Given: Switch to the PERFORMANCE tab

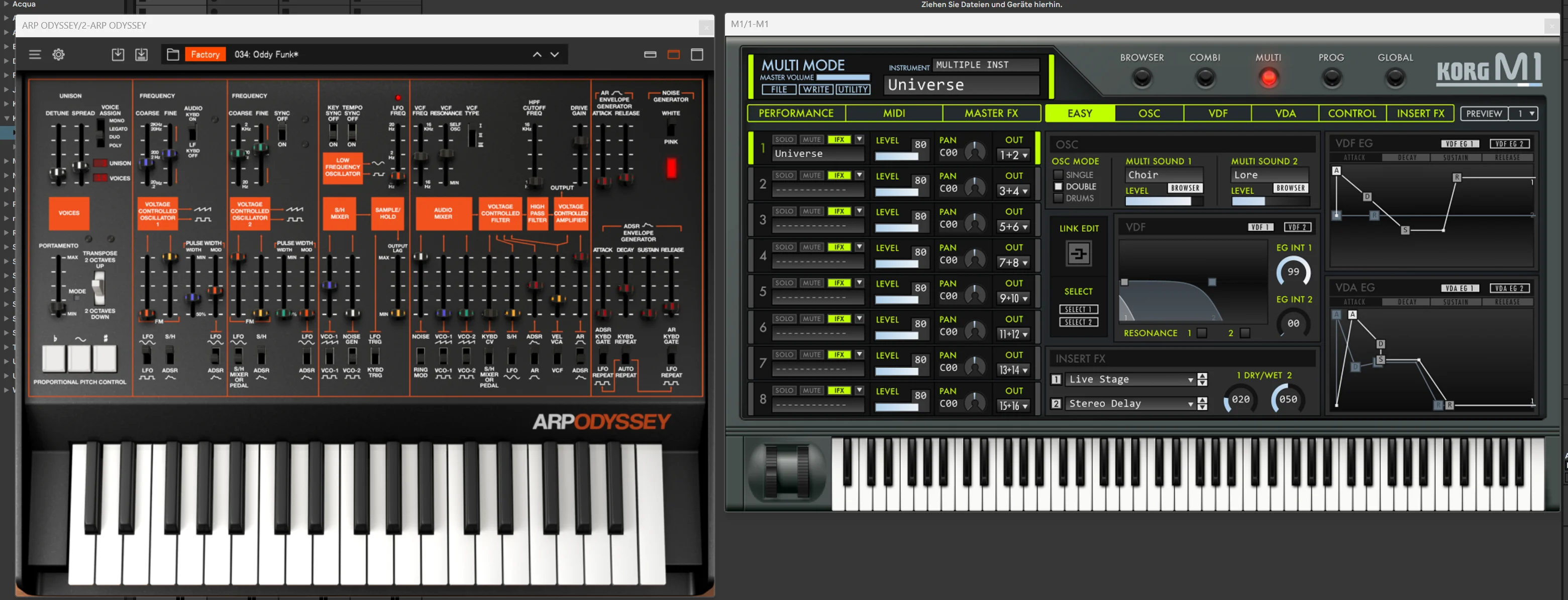Looking at the screenshot, I should point(796,113).
